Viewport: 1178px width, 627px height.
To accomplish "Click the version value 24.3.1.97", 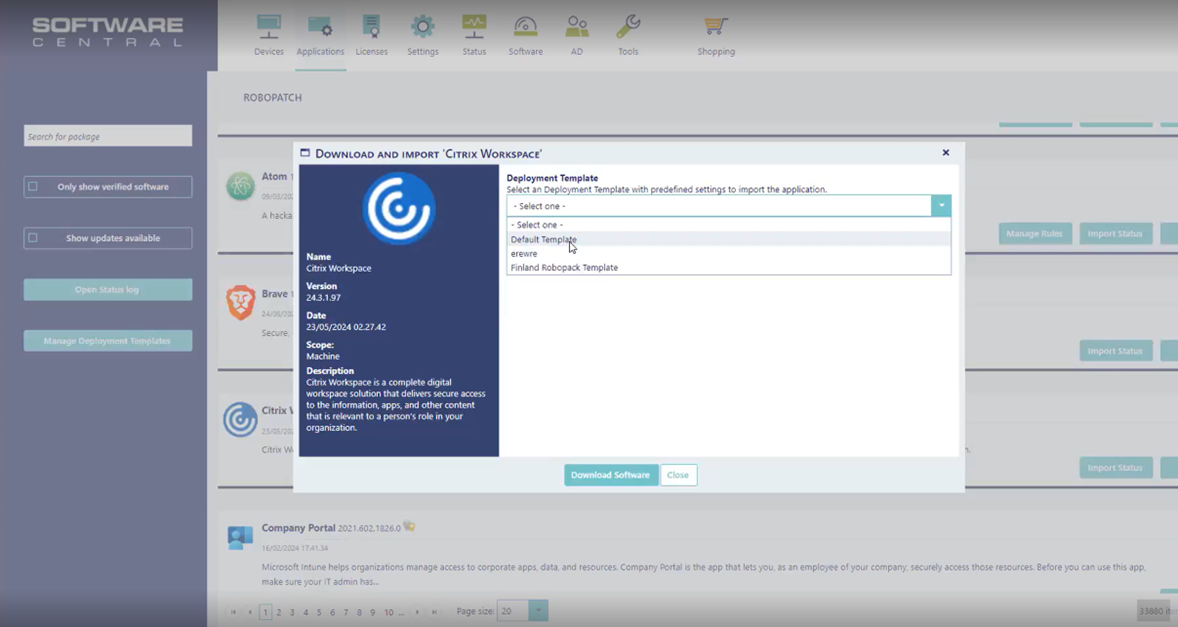I will [323, 297].
